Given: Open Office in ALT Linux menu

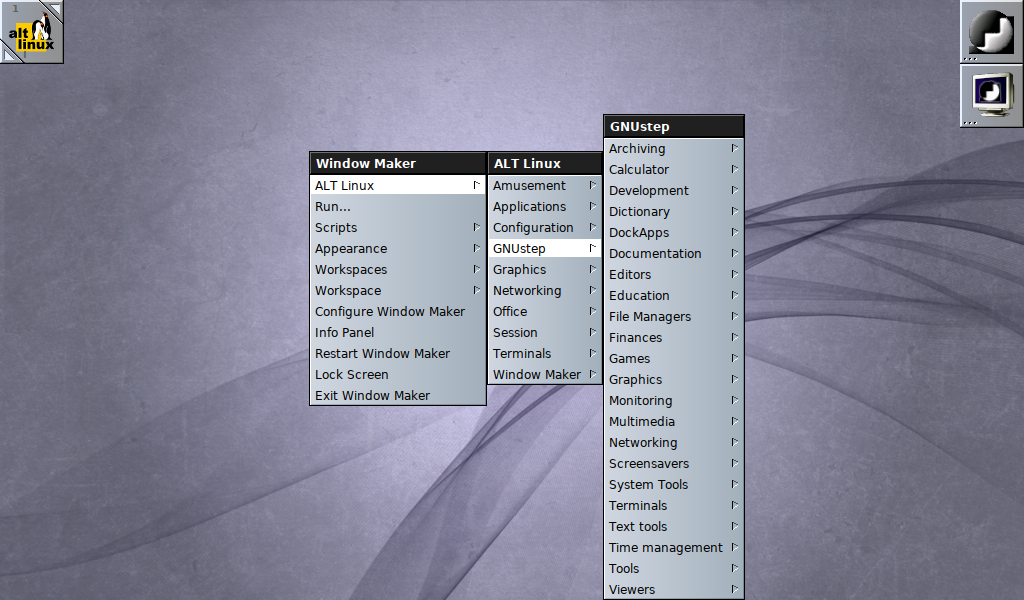Looking at the screenshot, I should [x=545, y=311].
